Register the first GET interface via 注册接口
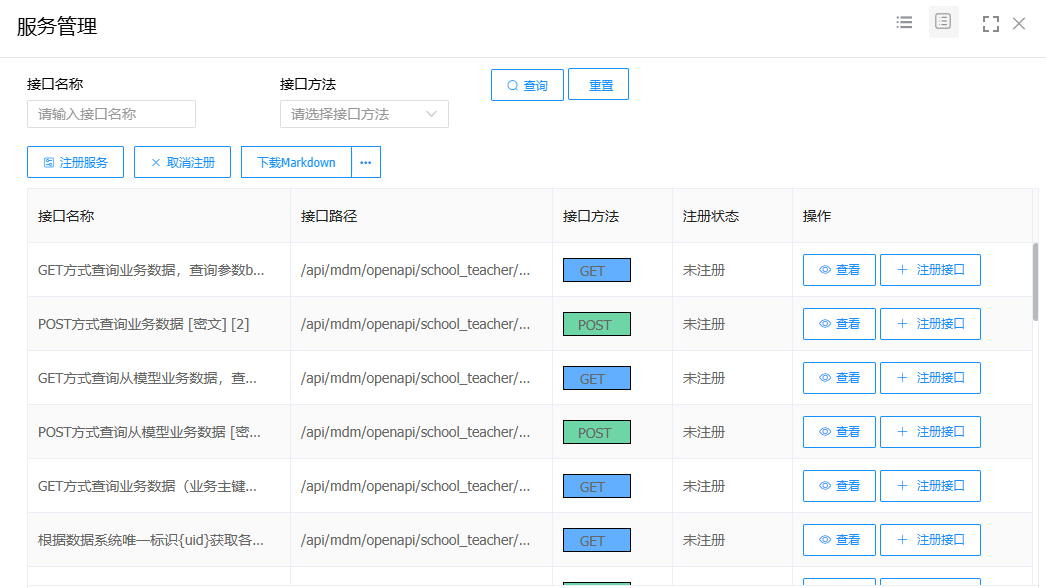 [x=930, y=270]
